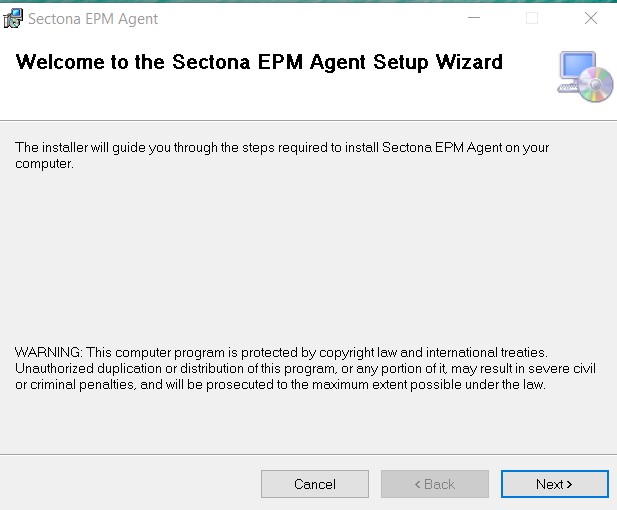This screenshot has height=510, width=617.
Task: Click the CD disc in the banner graphic
Action: point(597,86)
